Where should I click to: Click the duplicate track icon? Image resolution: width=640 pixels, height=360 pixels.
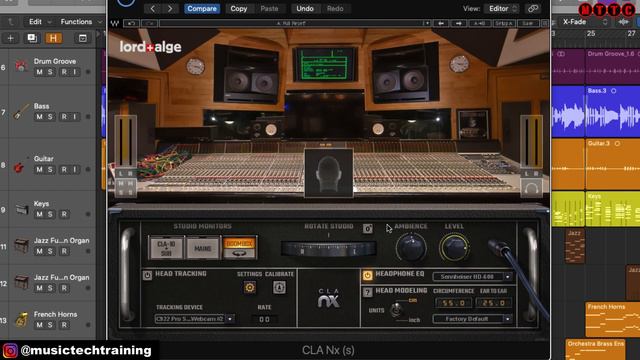click(32, 38)
